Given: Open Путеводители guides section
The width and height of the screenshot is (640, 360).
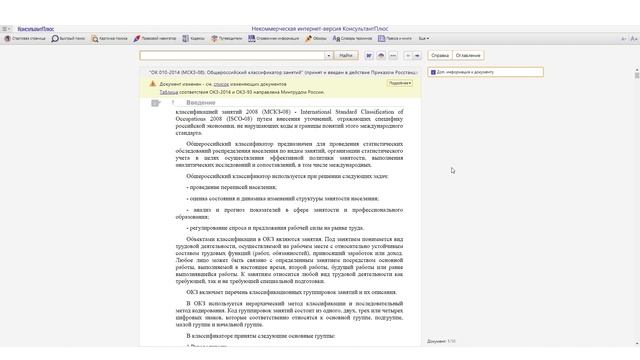Looking at the screenshot, I should pos(227,38).
